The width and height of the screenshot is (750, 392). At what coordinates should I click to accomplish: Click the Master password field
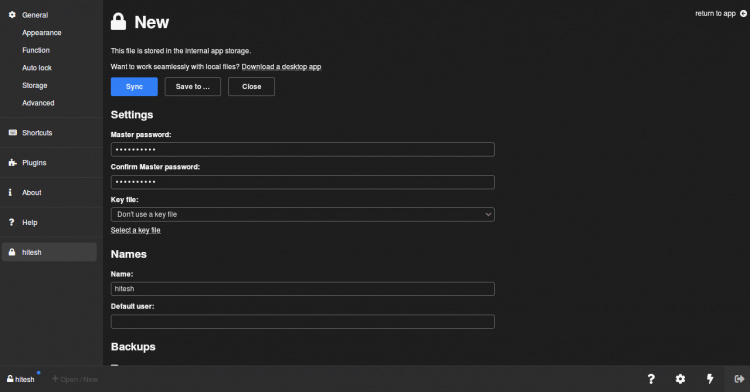tap(303, 149)
